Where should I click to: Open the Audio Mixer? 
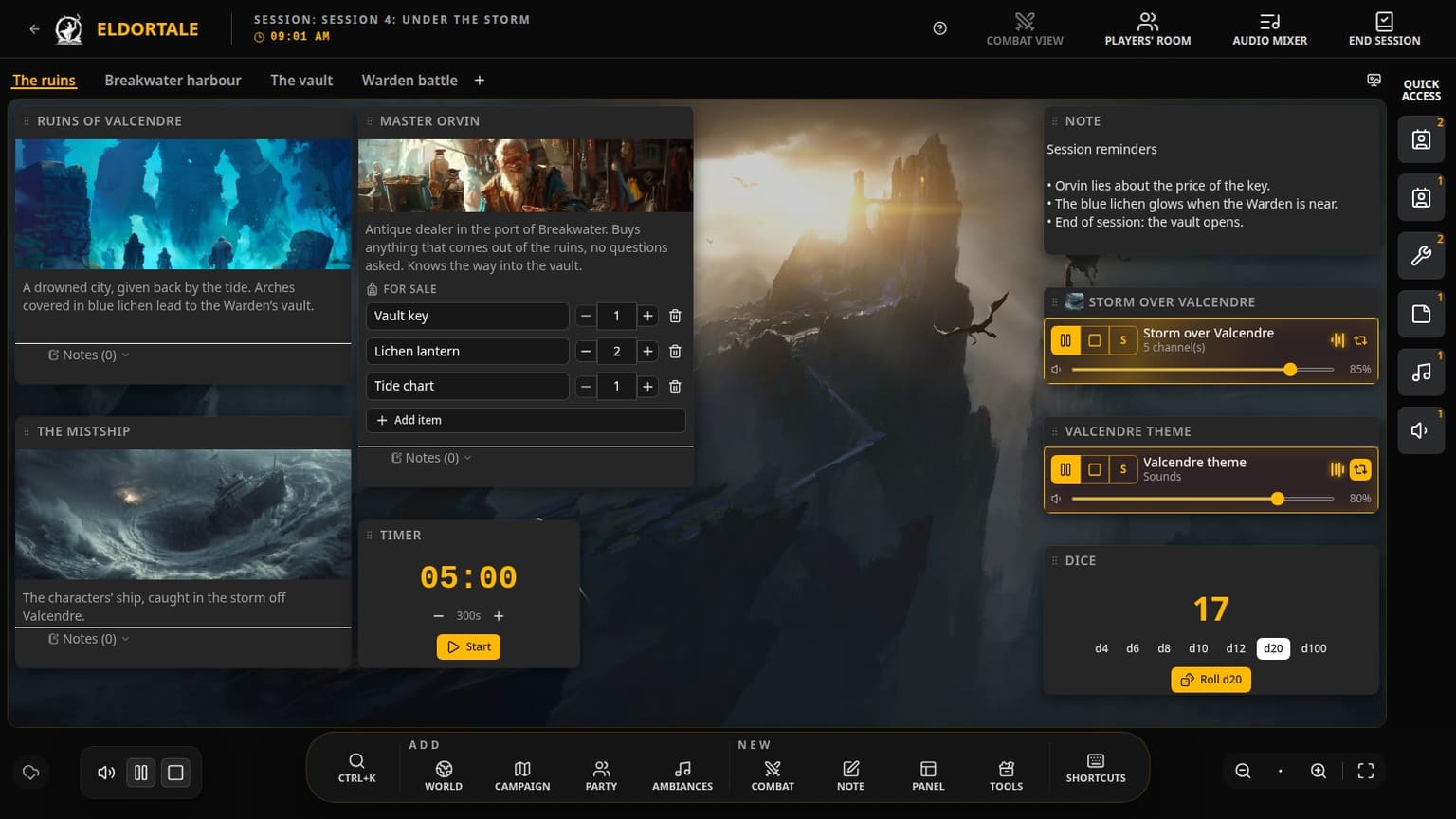(x=1269, y=29)
